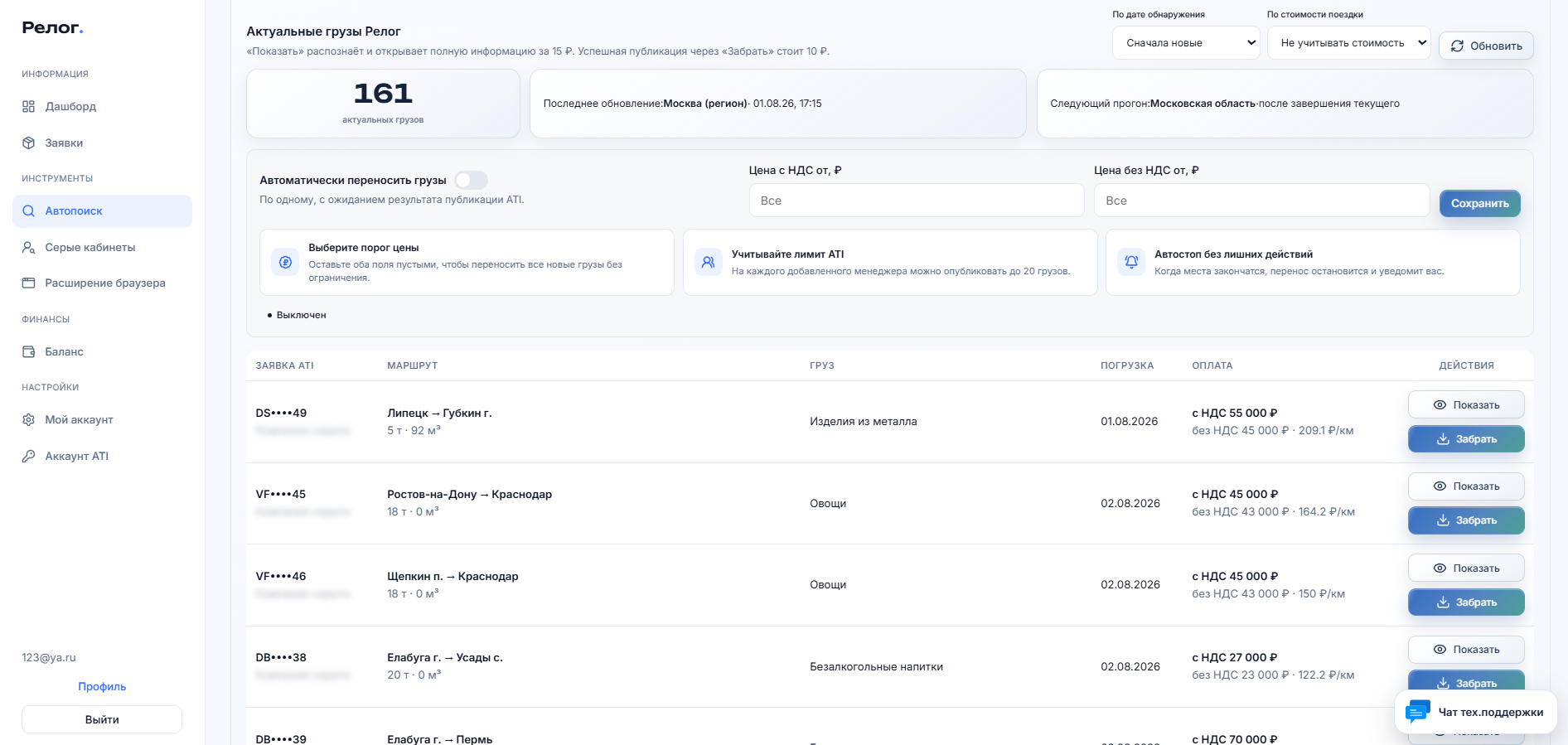This screenshot has width=1568, height=745.
Task: Open Аккаунт ATI settings
Action: tap(102, 457)
